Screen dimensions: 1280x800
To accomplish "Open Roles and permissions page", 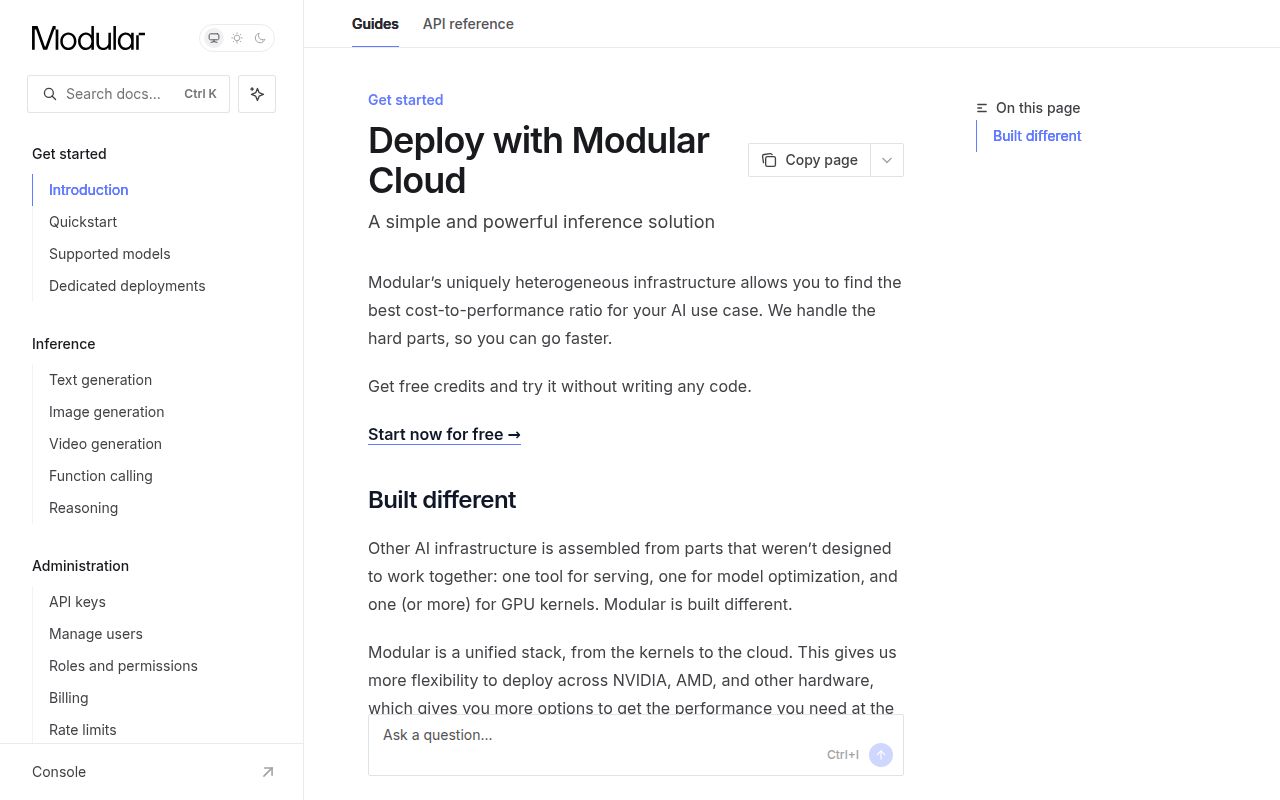I will [x=123, y=666].
